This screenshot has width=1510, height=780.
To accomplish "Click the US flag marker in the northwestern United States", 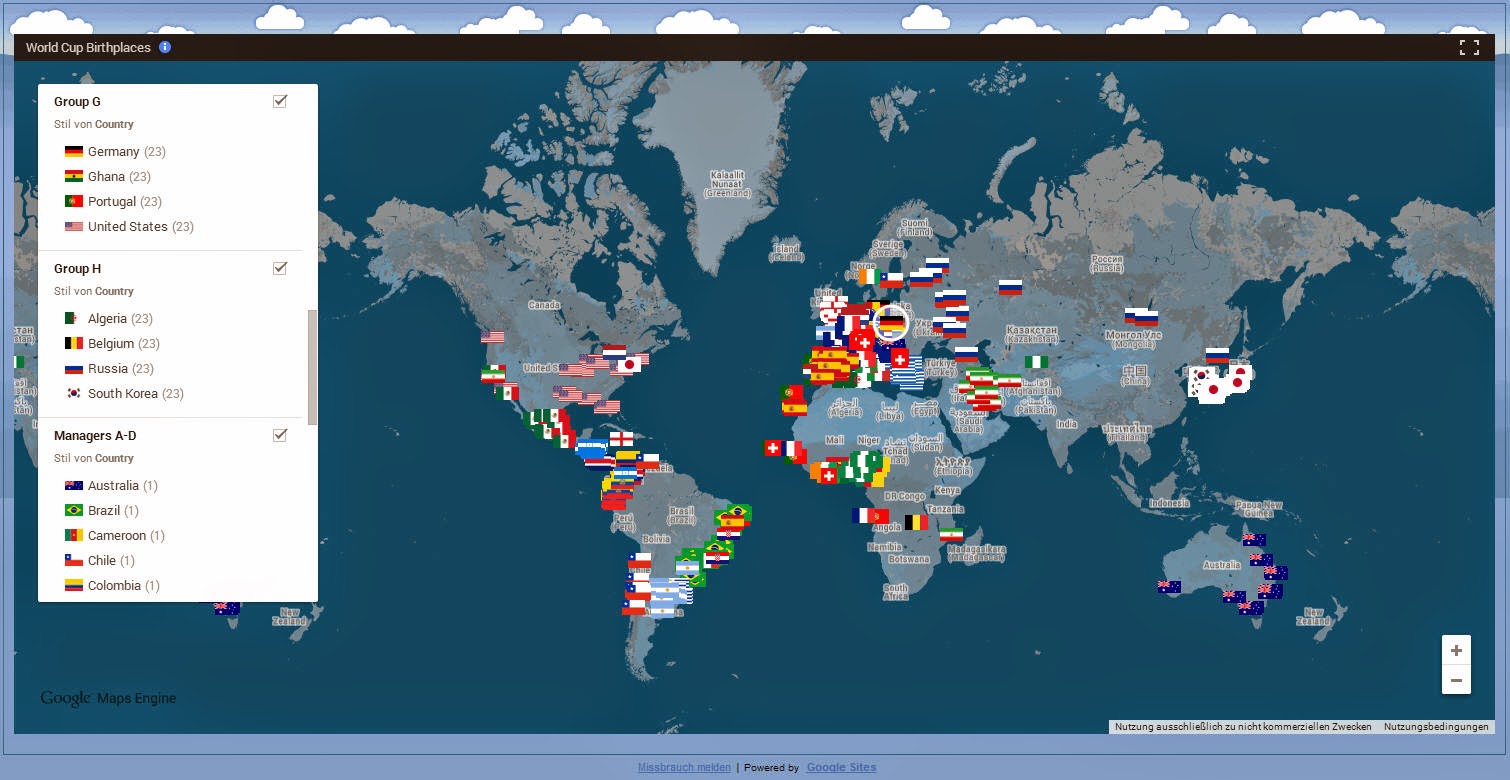I will (492, 336).
